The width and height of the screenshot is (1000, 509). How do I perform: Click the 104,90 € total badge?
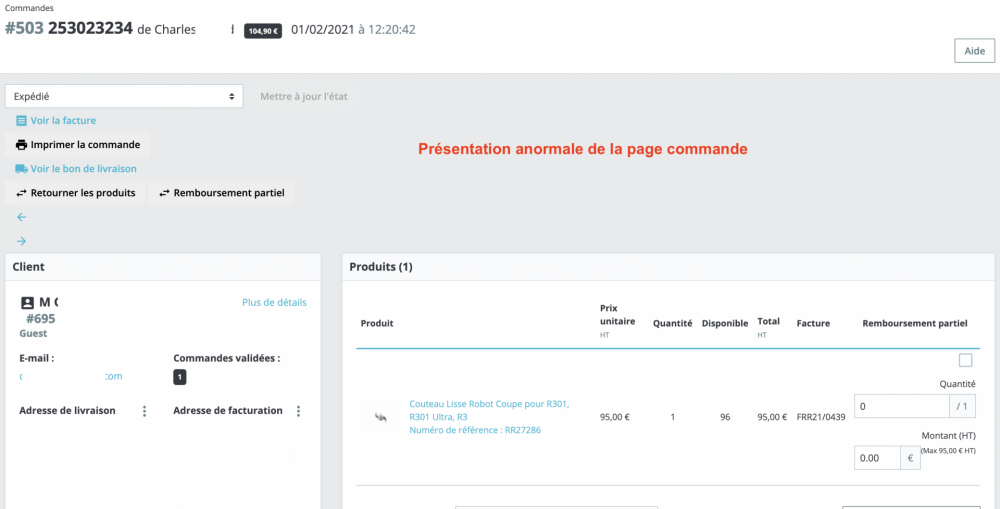[x=263, y=31]
